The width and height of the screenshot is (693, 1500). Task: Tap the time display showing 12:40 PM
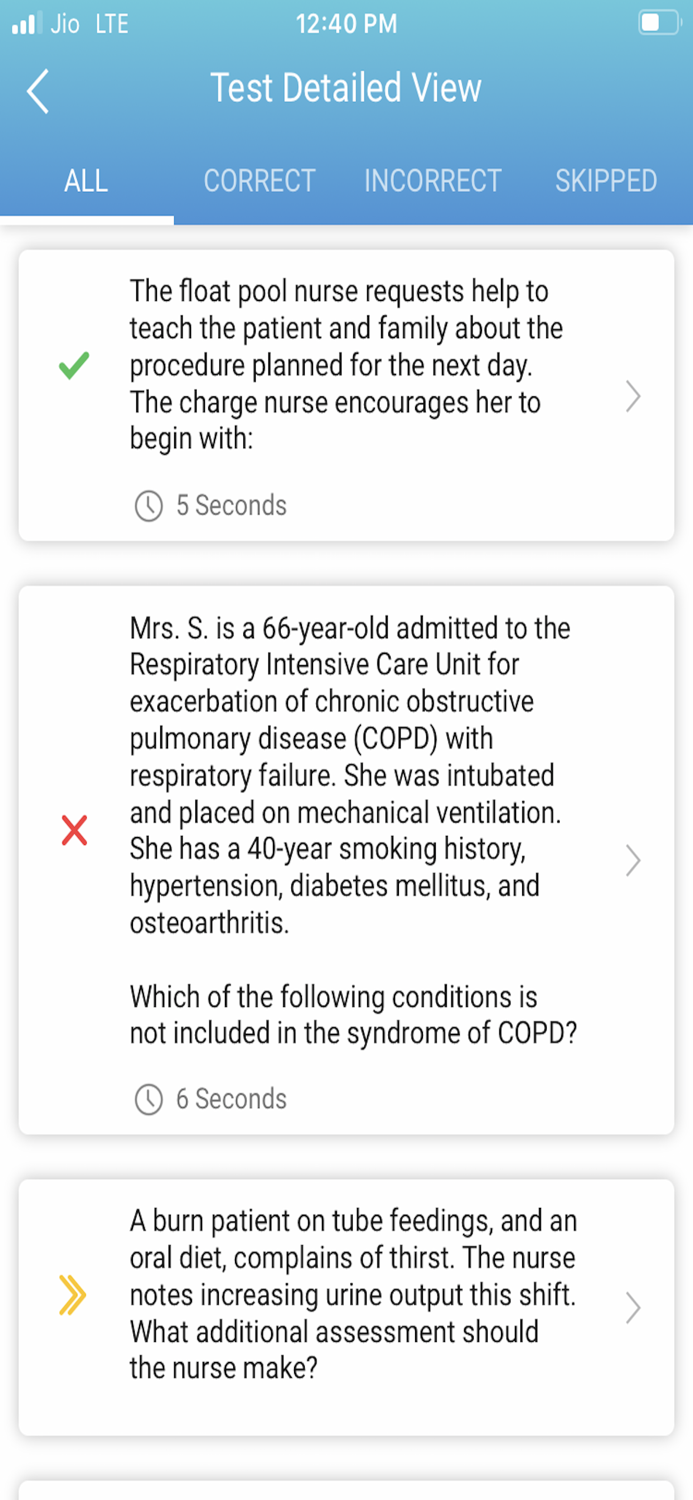pyautogui.click(x=346, y=22)
